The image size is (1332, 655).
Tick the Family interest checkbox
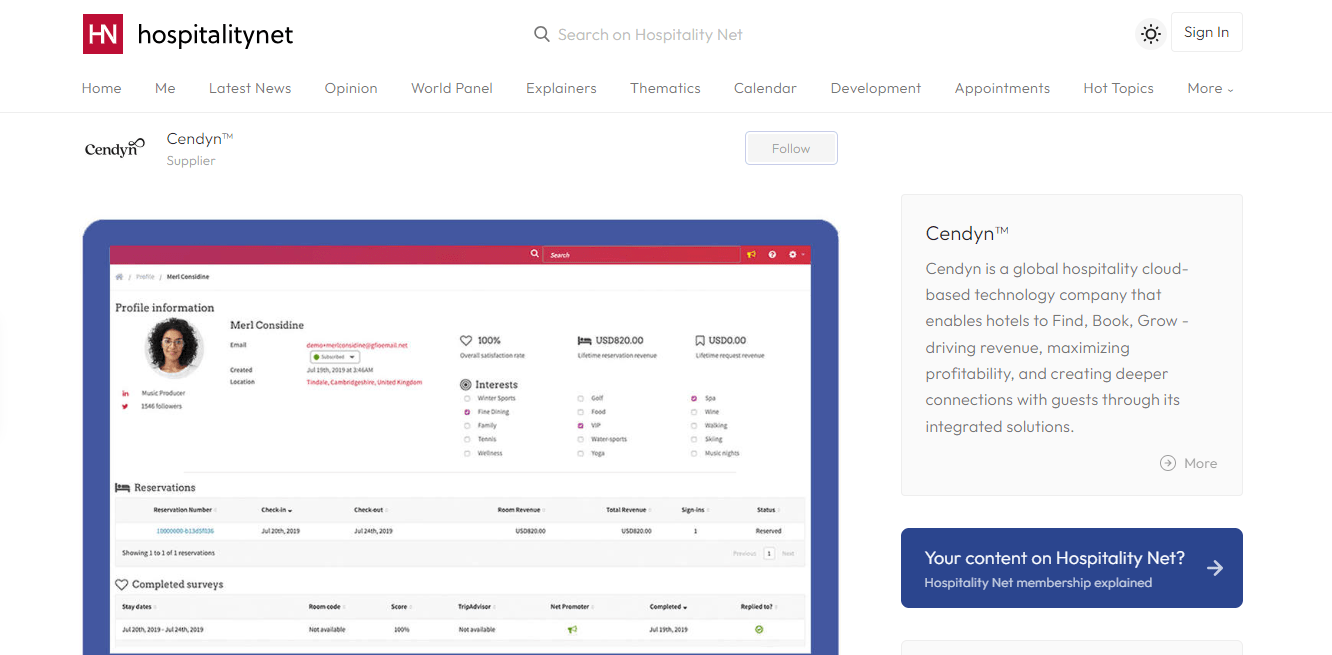pos(467,425)
